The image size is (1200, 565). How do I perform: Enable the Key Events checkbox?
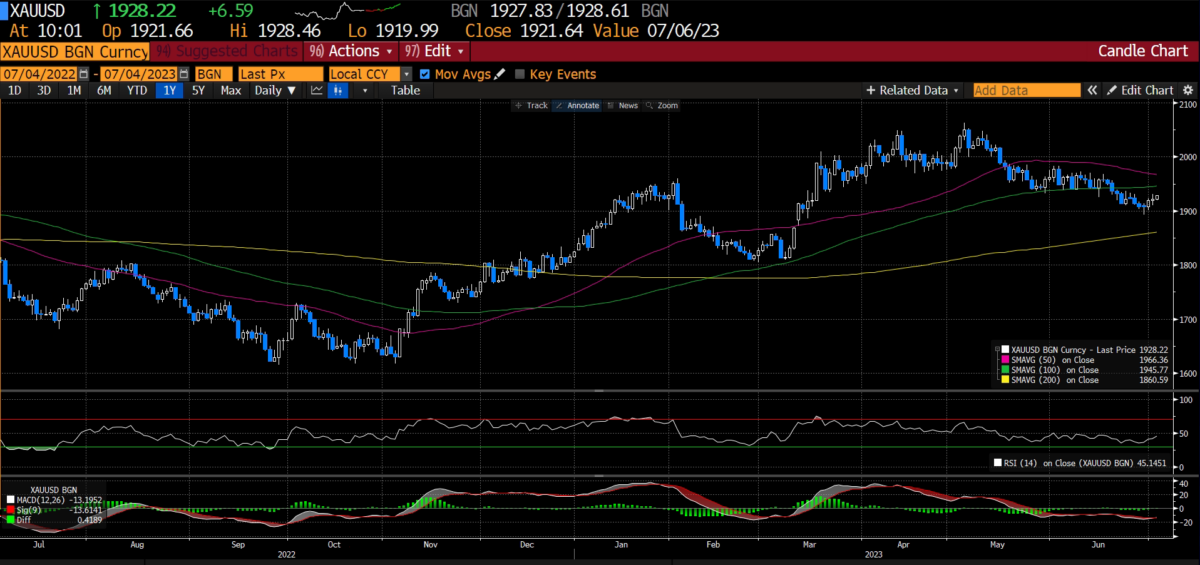520,74
